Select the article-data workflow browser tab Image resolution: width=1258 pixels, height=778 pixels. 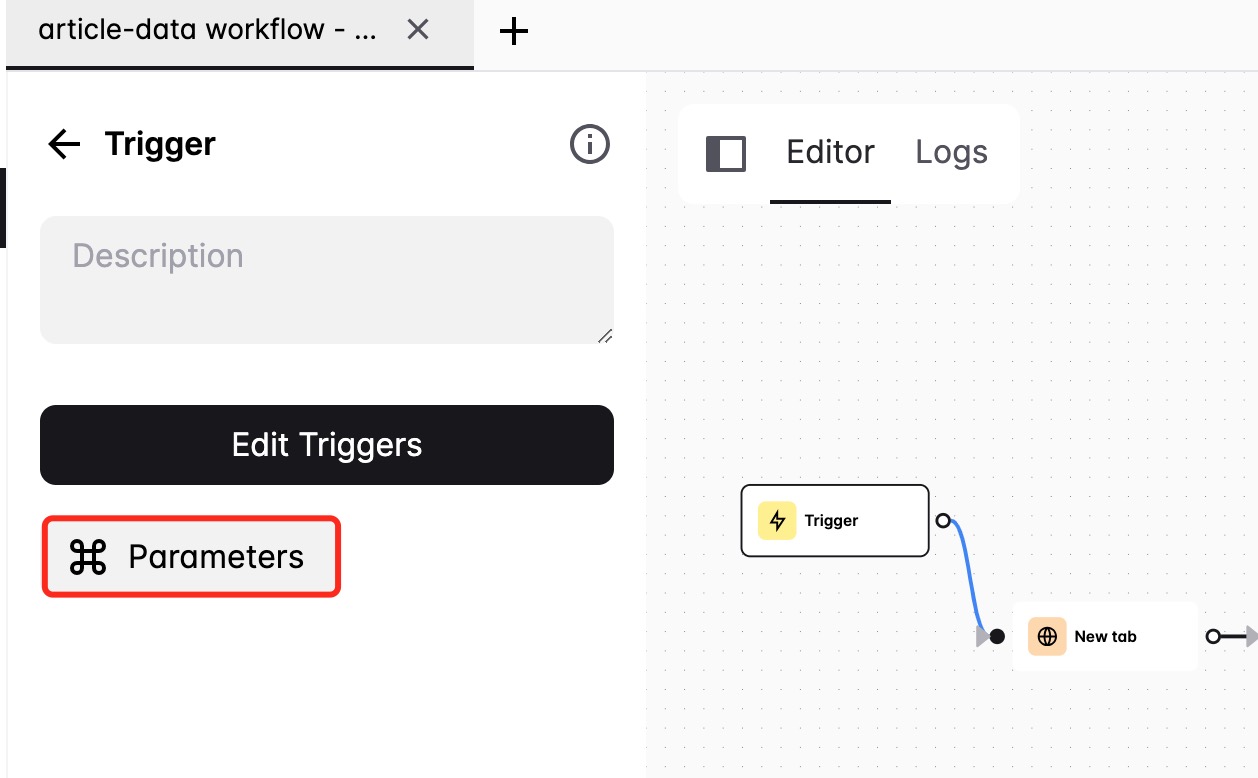coord(207,31)
